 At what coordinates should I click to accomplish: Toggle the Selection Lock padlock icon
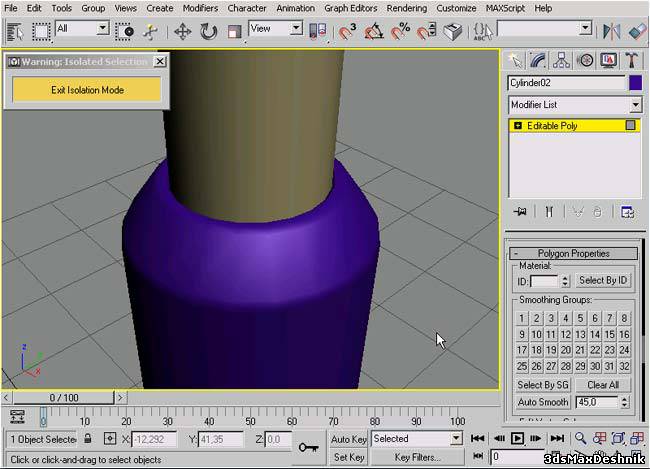(87, 439)
